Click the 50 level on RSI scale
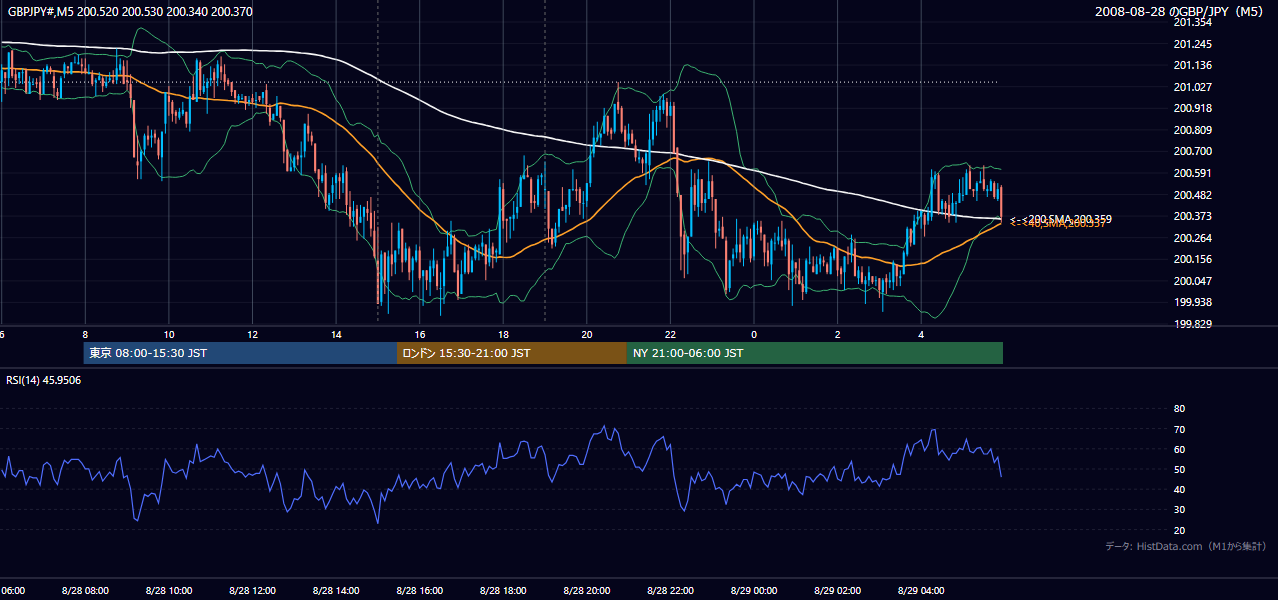This screenshot has height=600, width=1278. [1179, 469]
